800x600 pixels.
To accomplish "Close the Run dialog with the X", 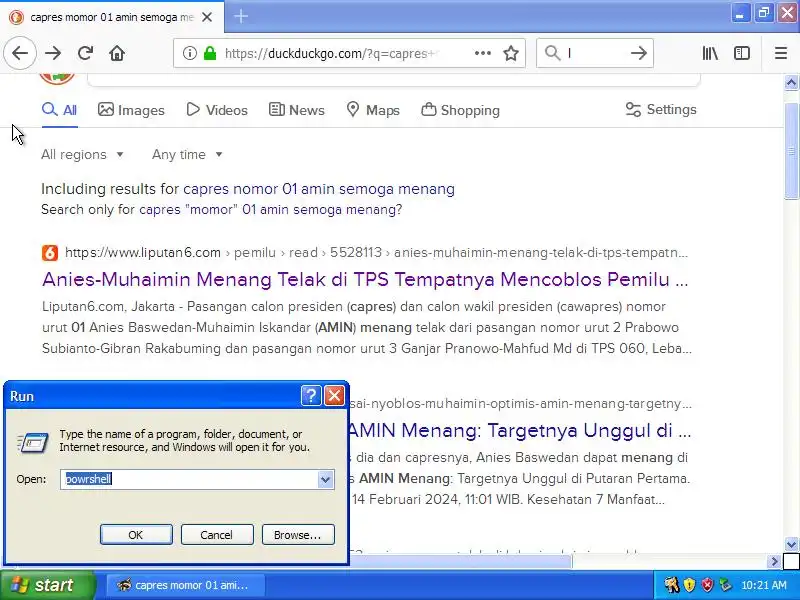I will pos(334,395).
